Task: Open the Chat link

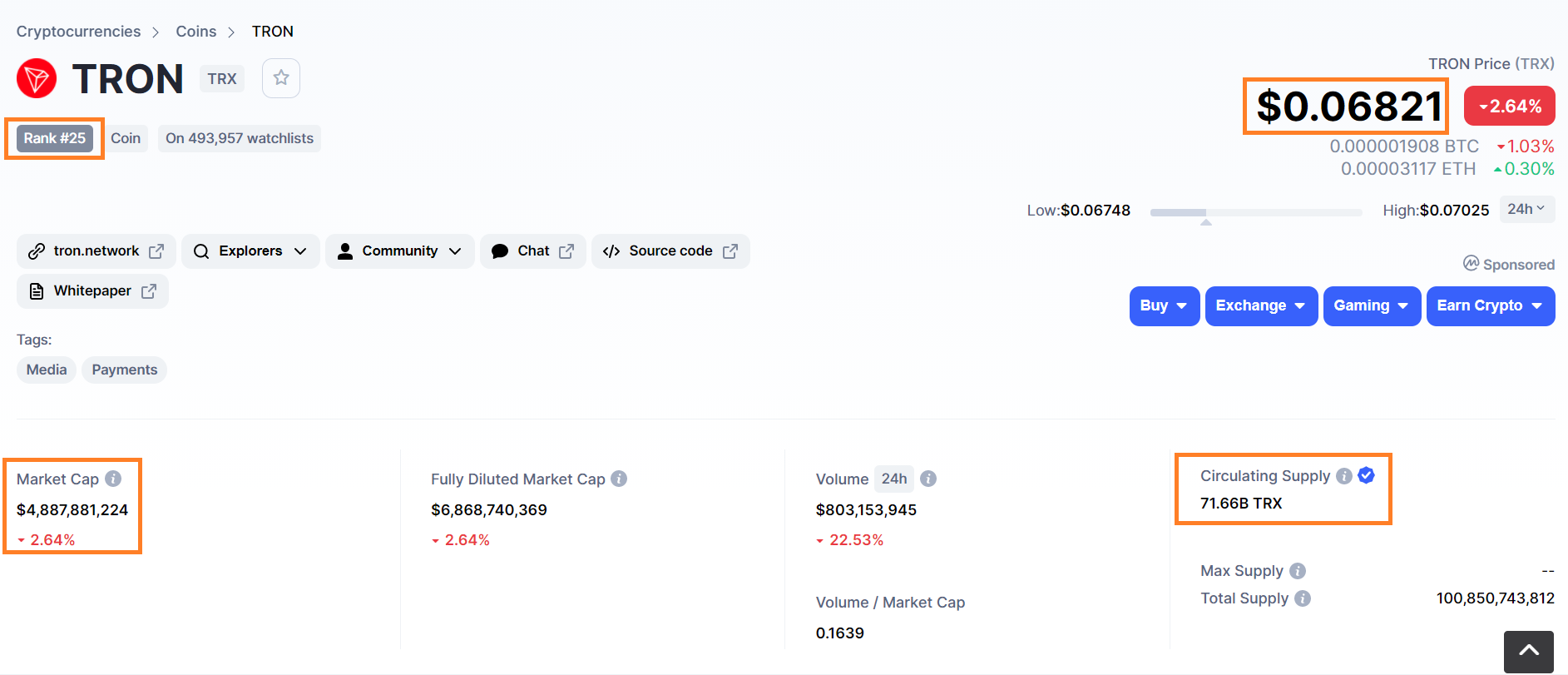Action: [533, 251]
